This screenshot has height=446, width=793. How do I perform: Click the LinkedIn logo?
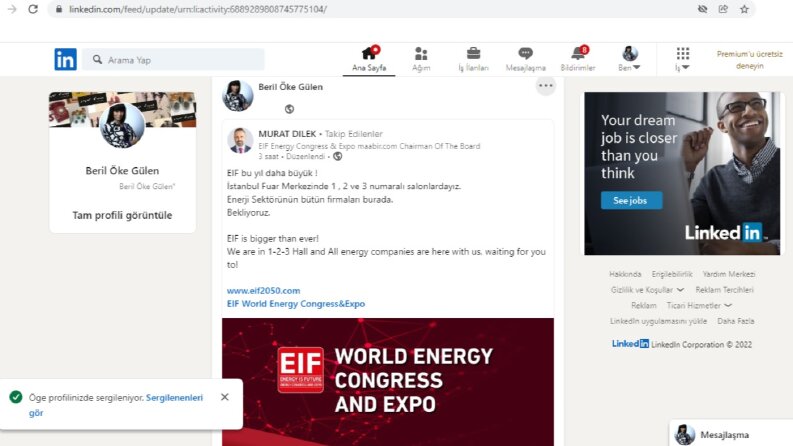[x=65, y=59]
